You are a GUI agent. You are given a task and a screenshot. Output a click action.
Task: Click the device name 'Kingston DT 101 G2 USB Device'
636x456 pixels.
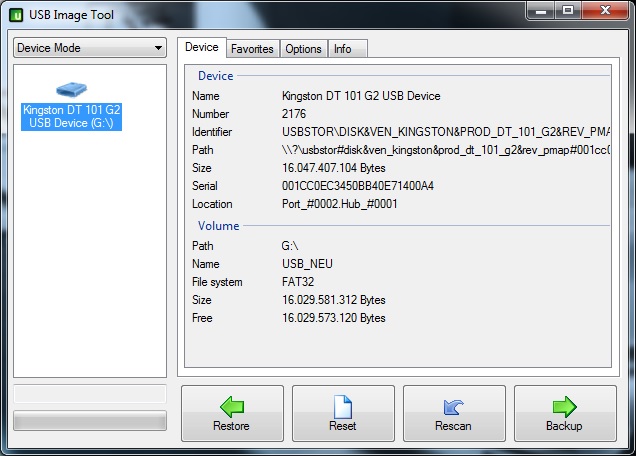pyautogui.click(x=361, y=96)
